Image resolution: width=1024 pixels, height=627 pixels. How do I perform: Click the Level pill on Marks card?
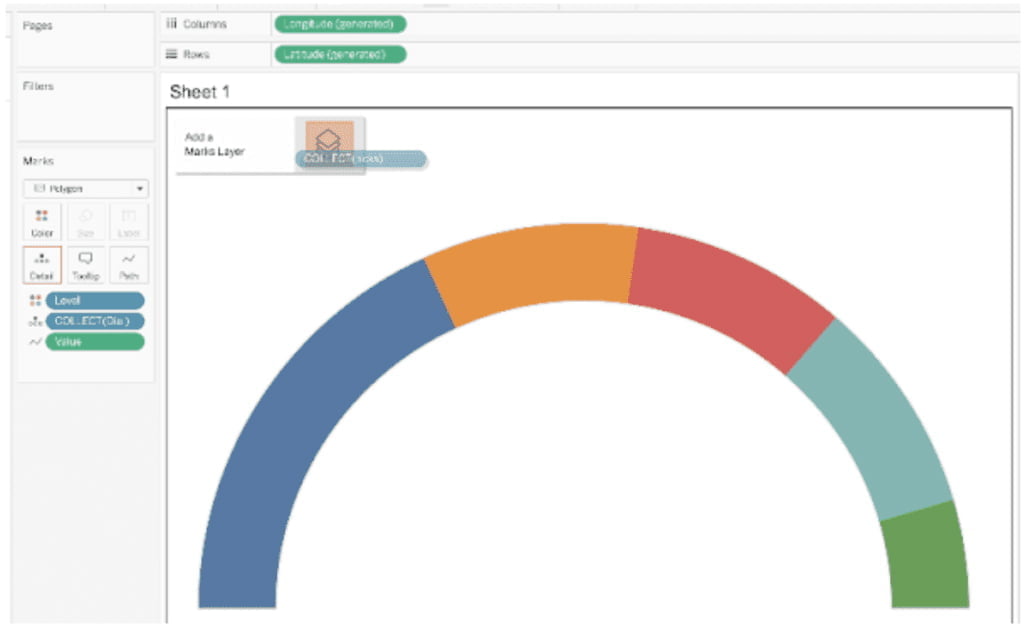94,300
